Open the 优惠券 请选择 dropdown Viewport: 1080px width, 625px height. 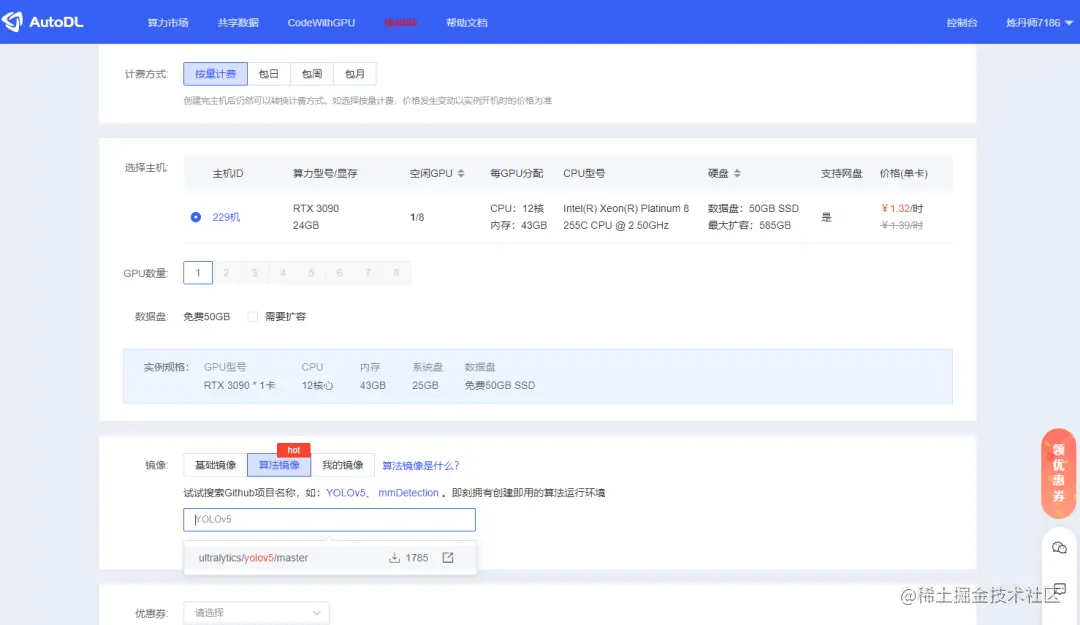[x=256, y=612]
